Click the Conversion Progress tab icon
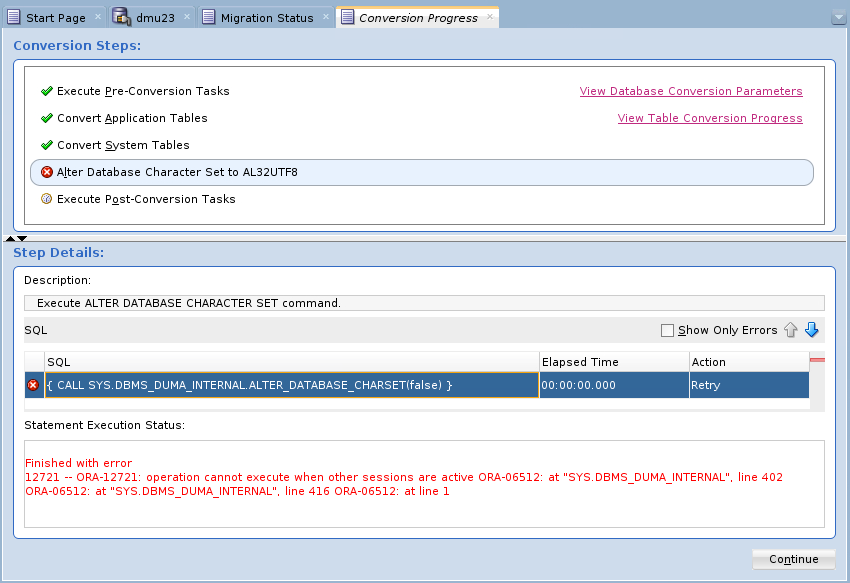The width and height of the screenshot is (850, 583). (347, 17)
